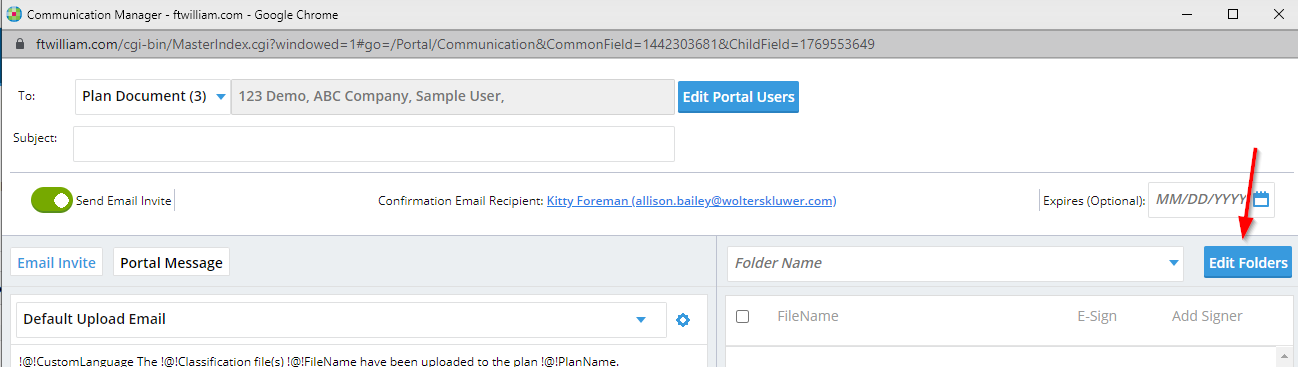The height and width of the screenshot is (367, 1298).
Task: Expand the Plan Document (3) dropdown
Action: coord(152,97)
